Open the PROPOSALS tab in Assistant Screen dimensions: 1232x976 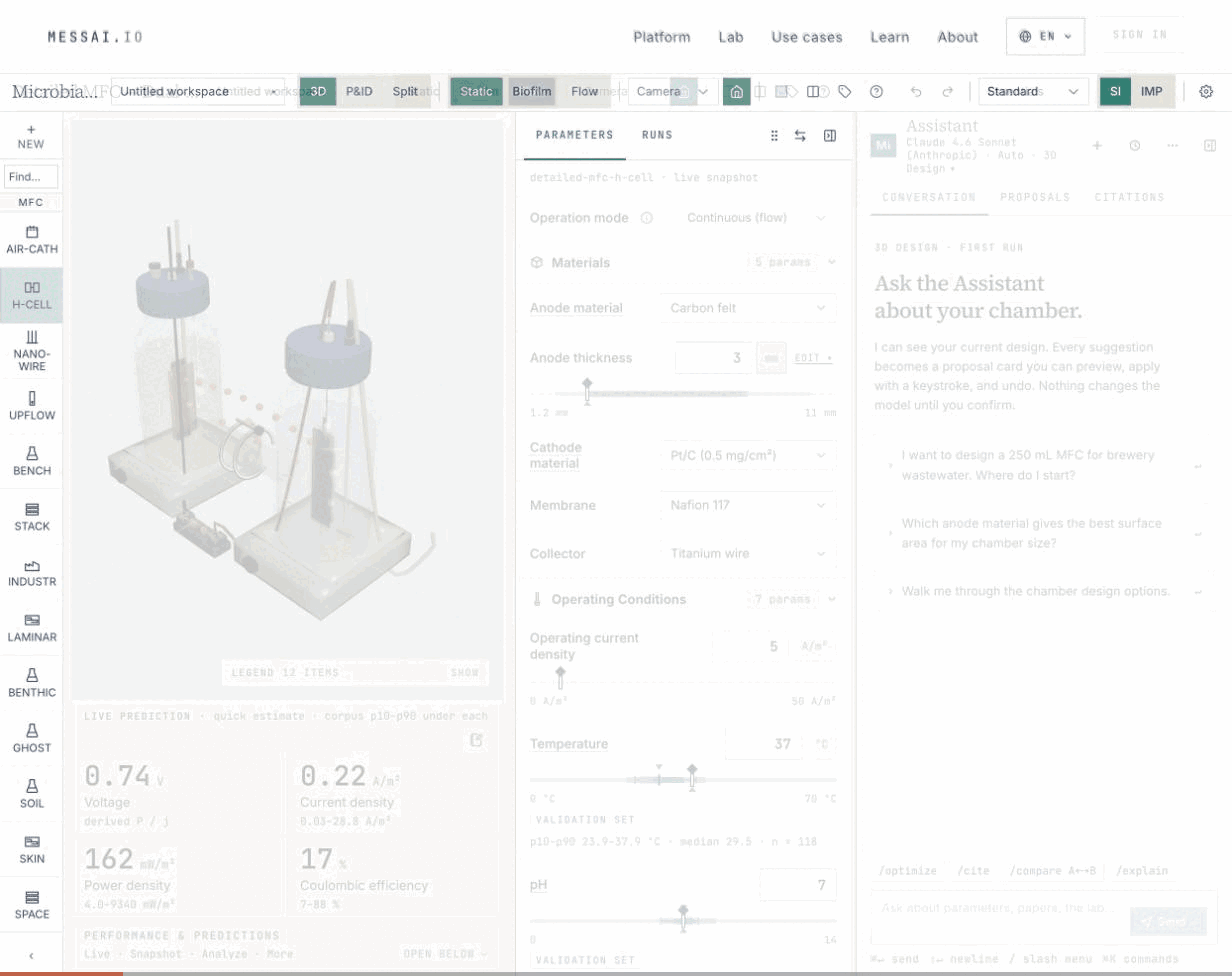point(1035,197)
